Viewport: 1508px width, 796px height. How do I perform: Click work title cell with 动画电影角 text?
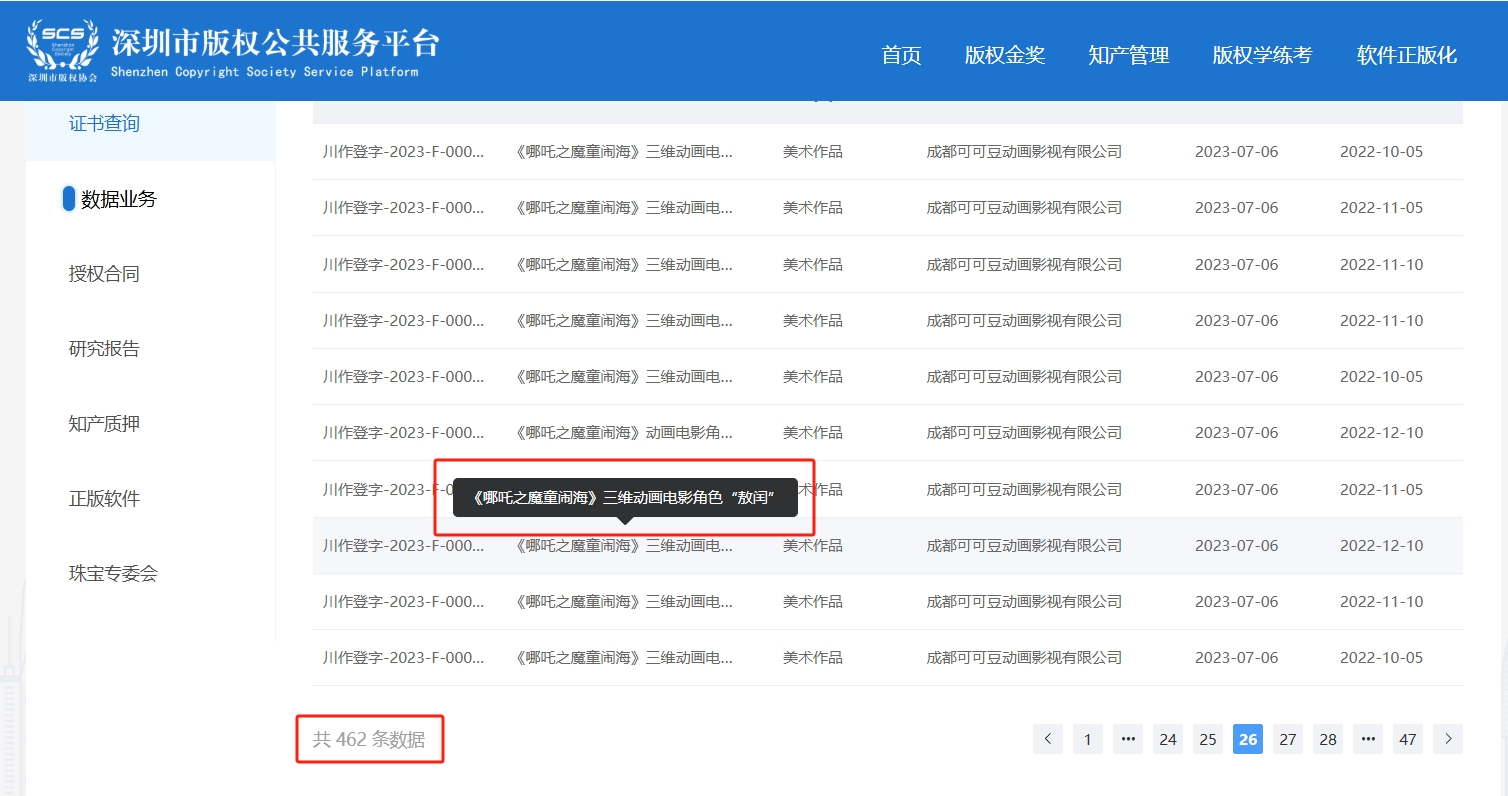[x=625, y=433]
